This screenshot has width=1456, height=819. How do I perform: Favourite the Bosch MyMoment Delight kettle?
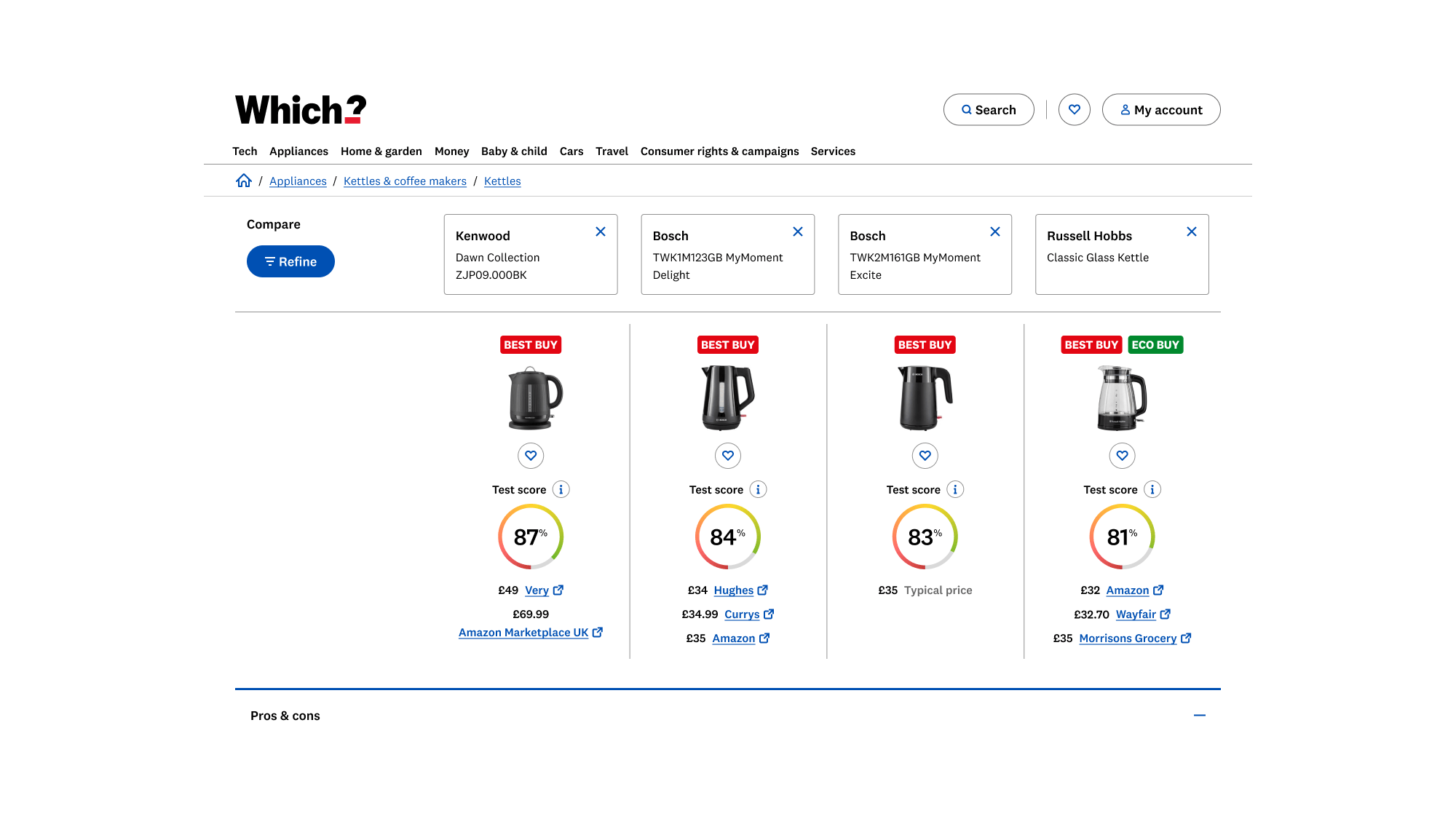coord(728,456)
